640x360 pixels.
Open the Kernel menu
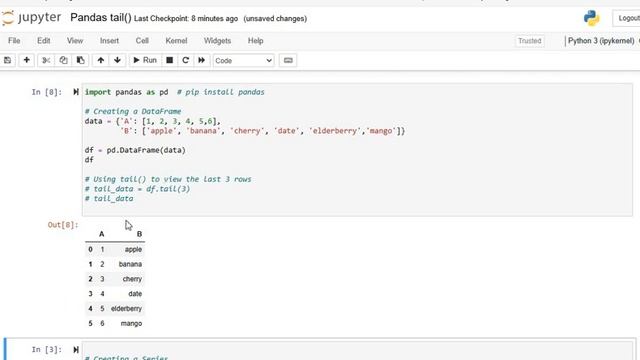[176, 41]
